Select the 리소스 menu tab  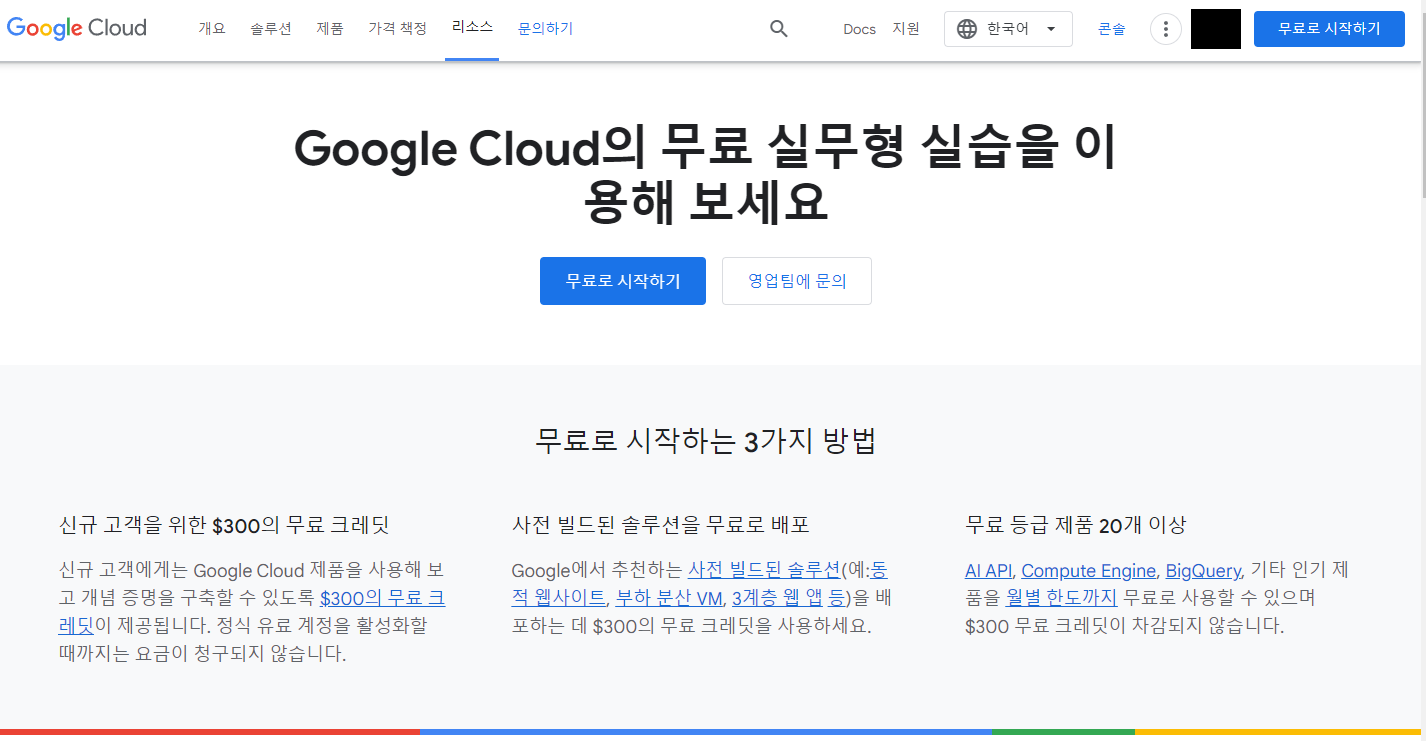[472, 28]
